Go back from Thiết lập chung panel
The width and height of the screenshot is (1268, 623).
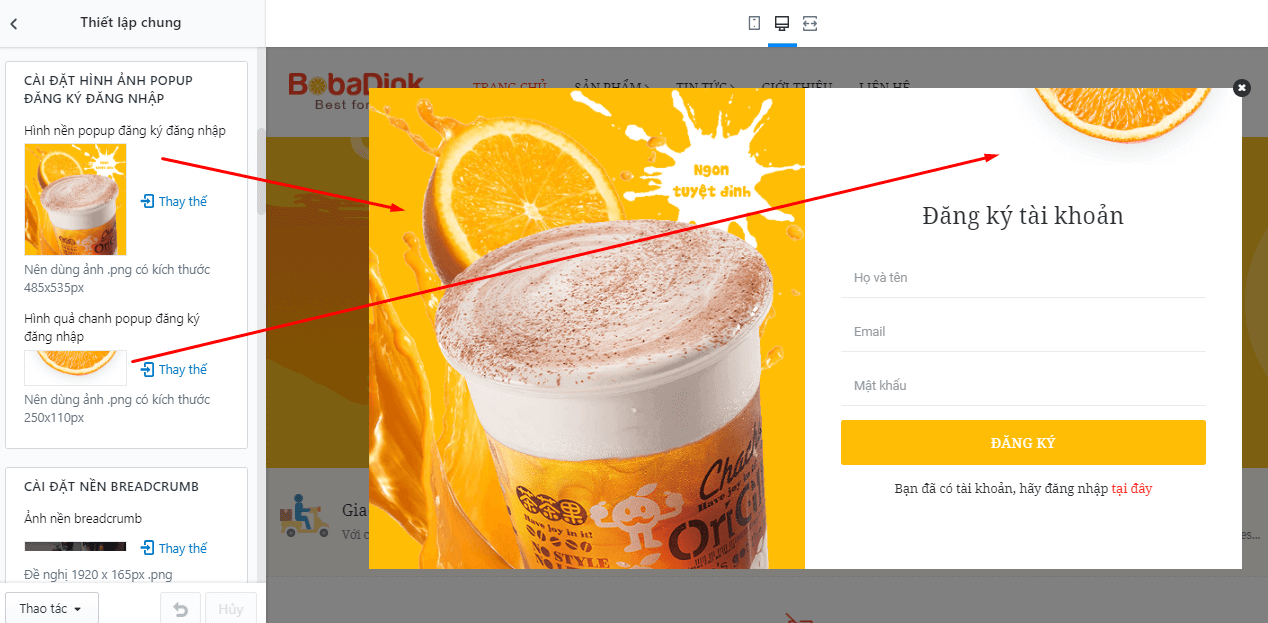(x=14, y=23)
